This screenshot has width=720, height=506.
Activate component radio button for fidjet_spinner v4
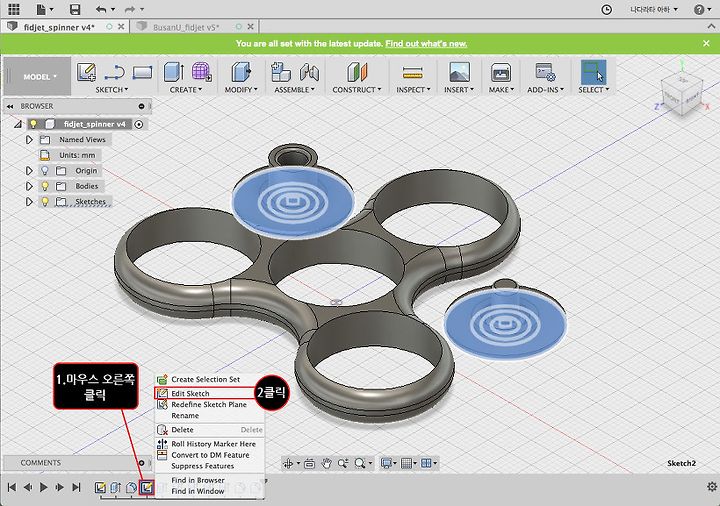pyautogui.click(x=139, y=124)
